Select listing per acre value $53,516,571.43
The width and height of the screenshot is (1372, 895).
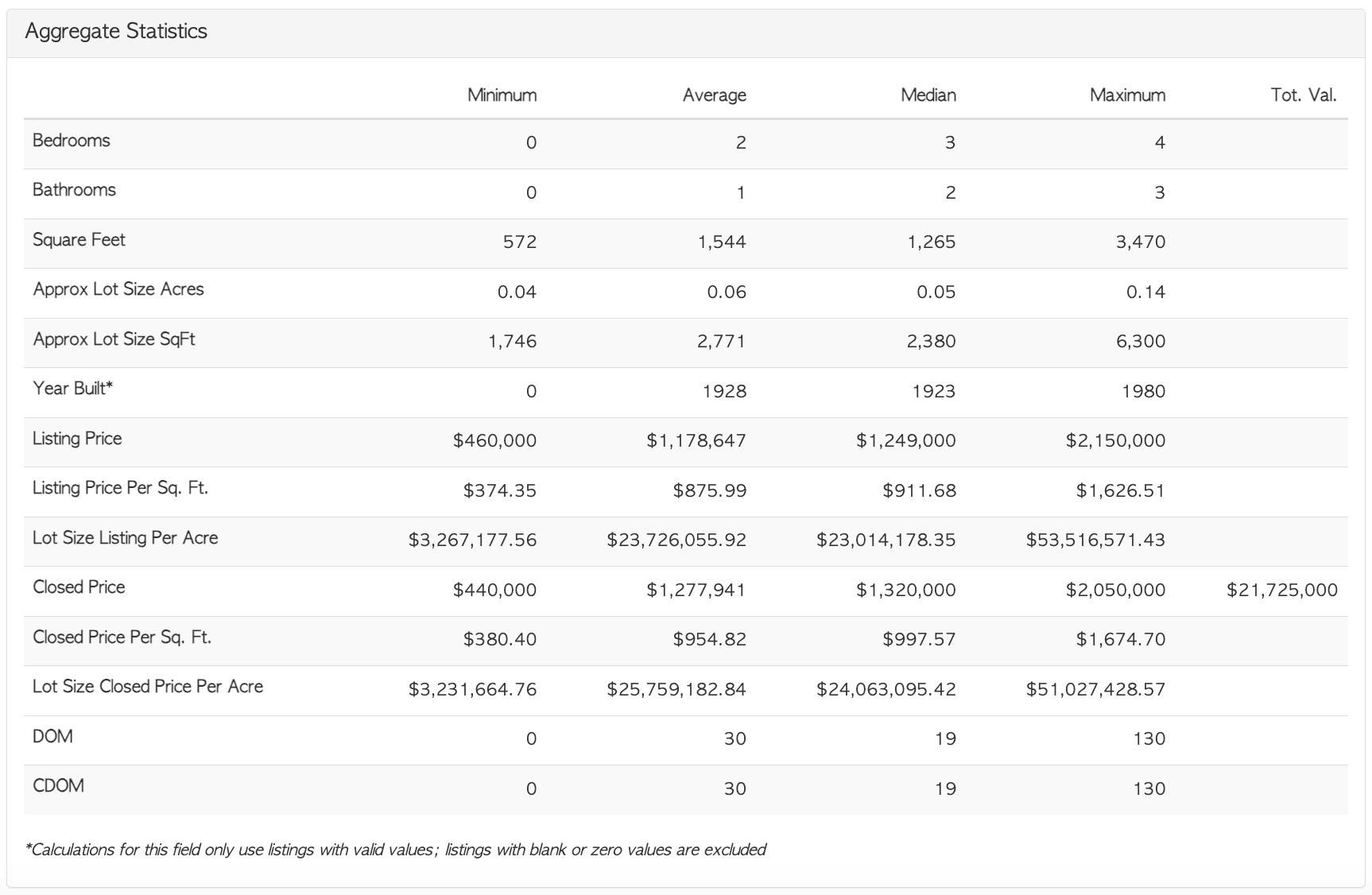pyautogui.click(x=1096, y=540)
